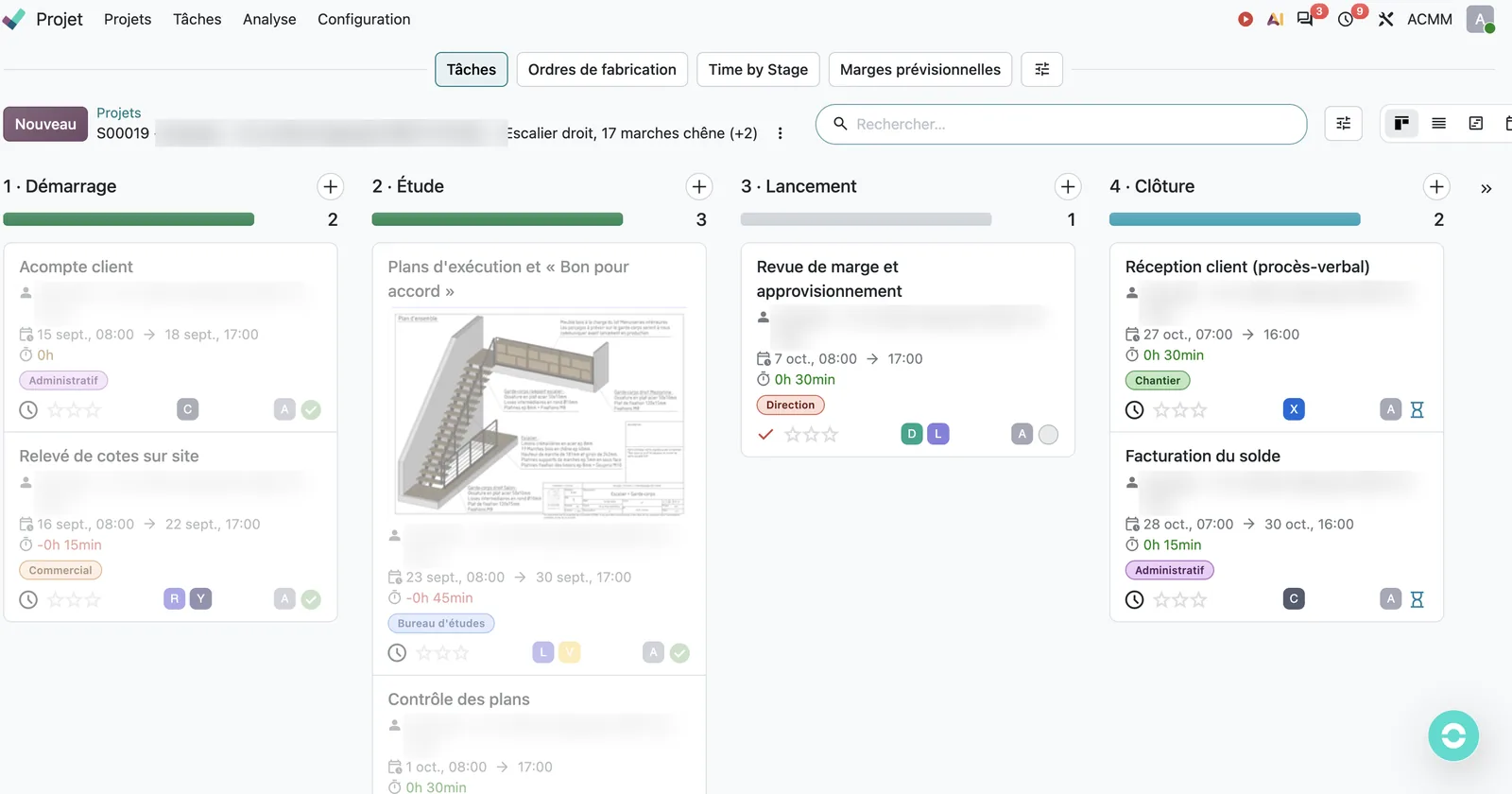The image size is (1512, 794).
Task: Click the Chantier tag on Réception client
Action: [x=1158, y=380]
